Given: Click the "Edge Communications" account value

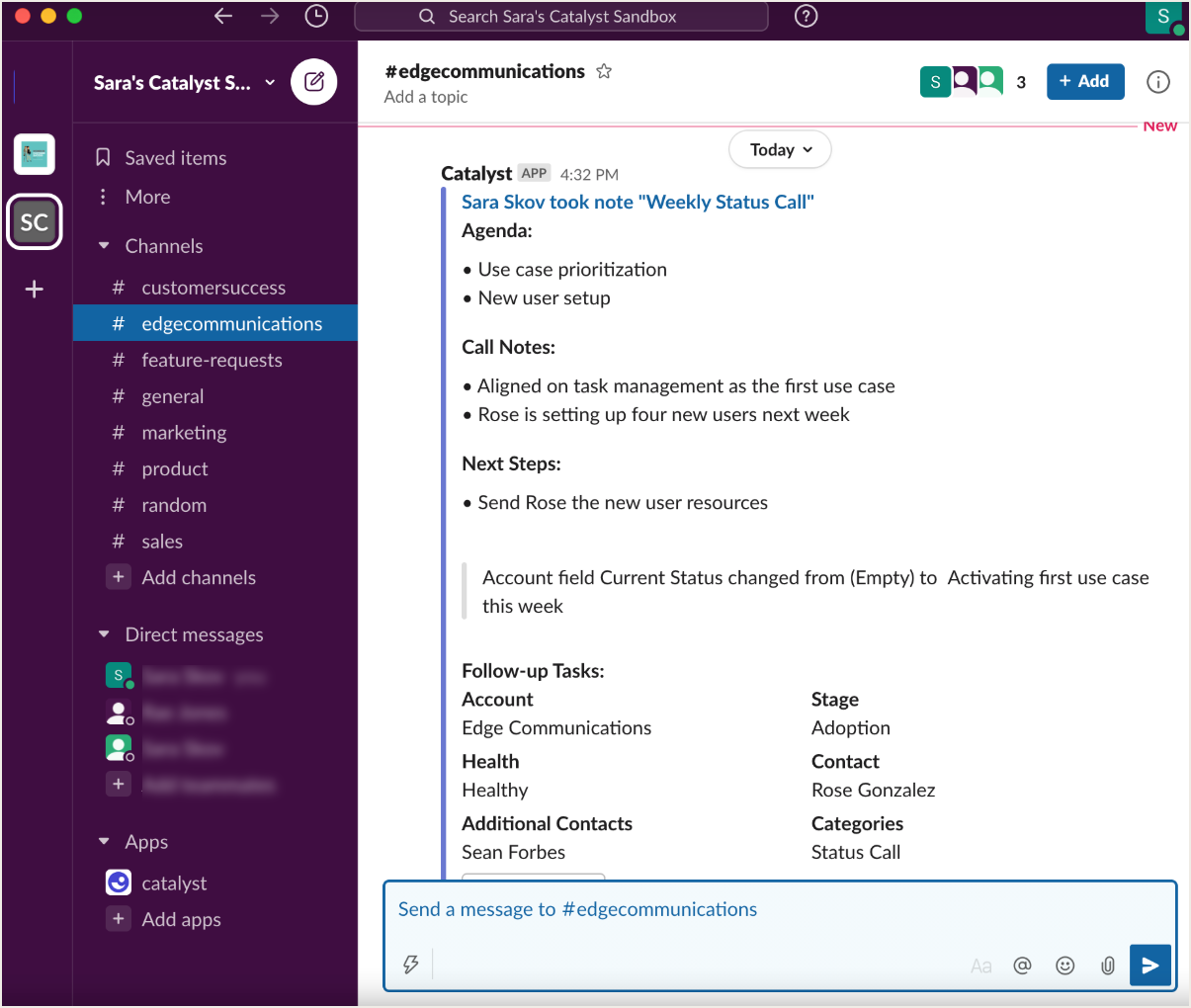Looking at the screenshot, I should [x=556, y=728].
